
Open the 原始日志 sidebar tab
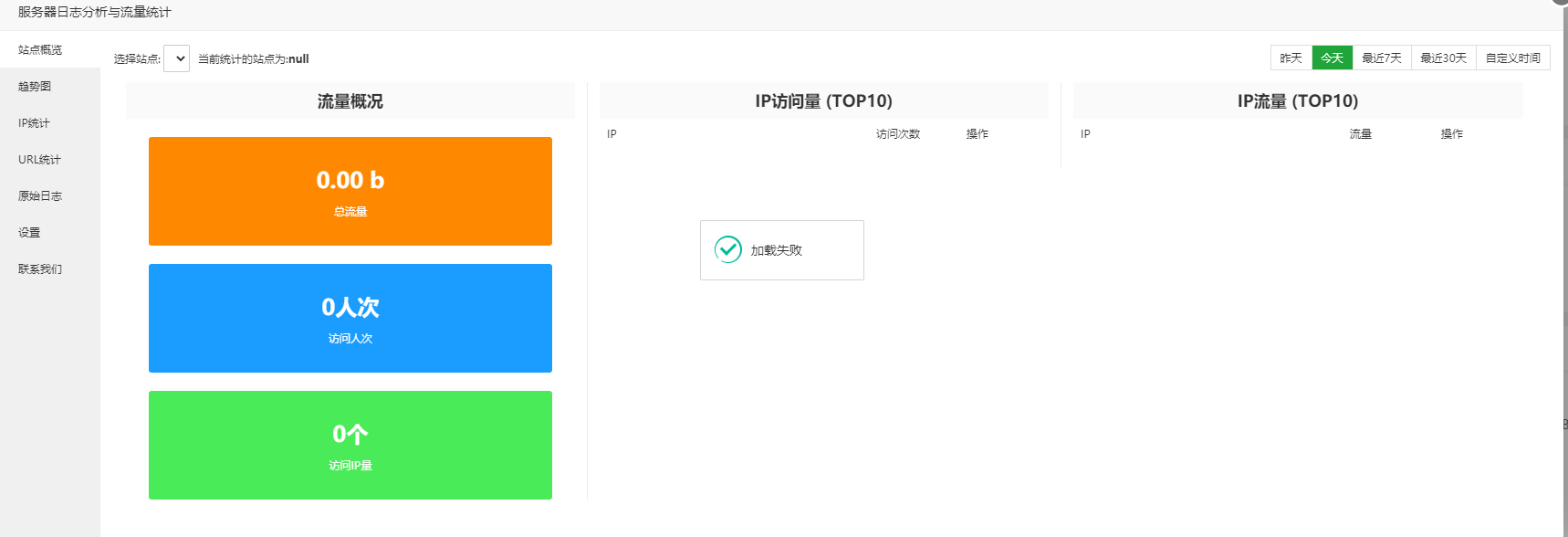click(x=49, y=195)
